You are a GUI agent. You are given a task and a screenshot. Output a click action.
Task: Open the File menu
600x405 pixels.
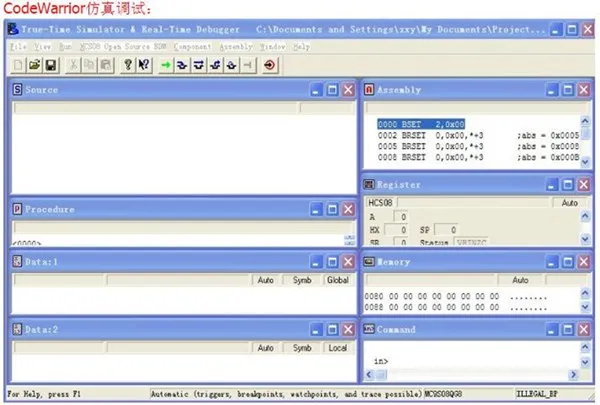(x=18, y=47)
